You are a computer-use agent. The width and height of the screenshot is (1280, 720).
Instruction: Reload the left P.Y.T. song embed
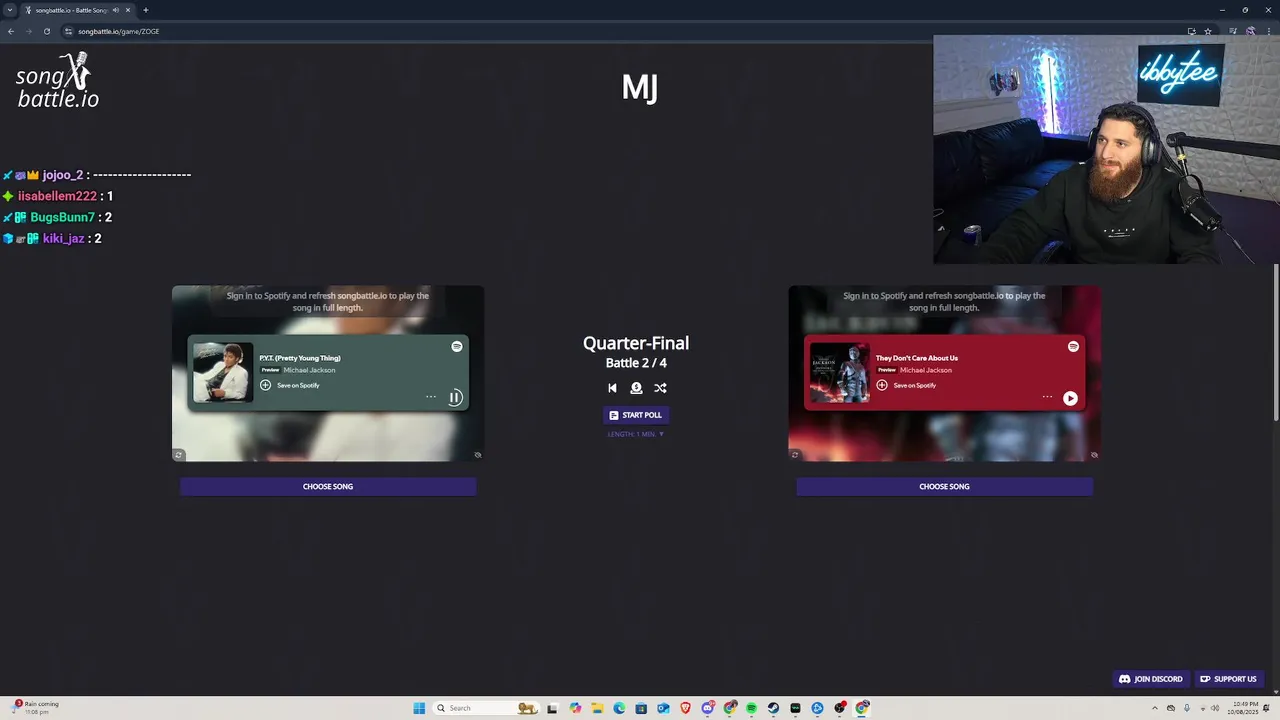179,455
